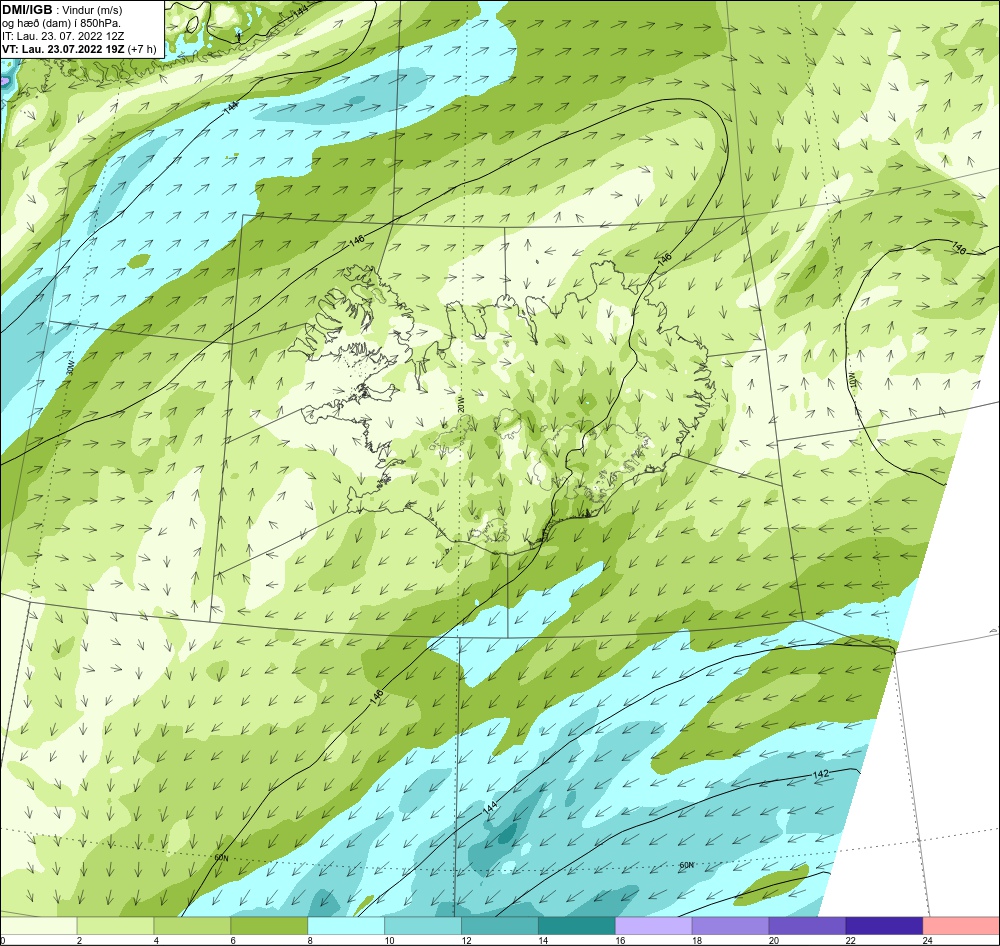Click the '30W' meridian label
1000x946 pixels.
click(x=71, y=369)
